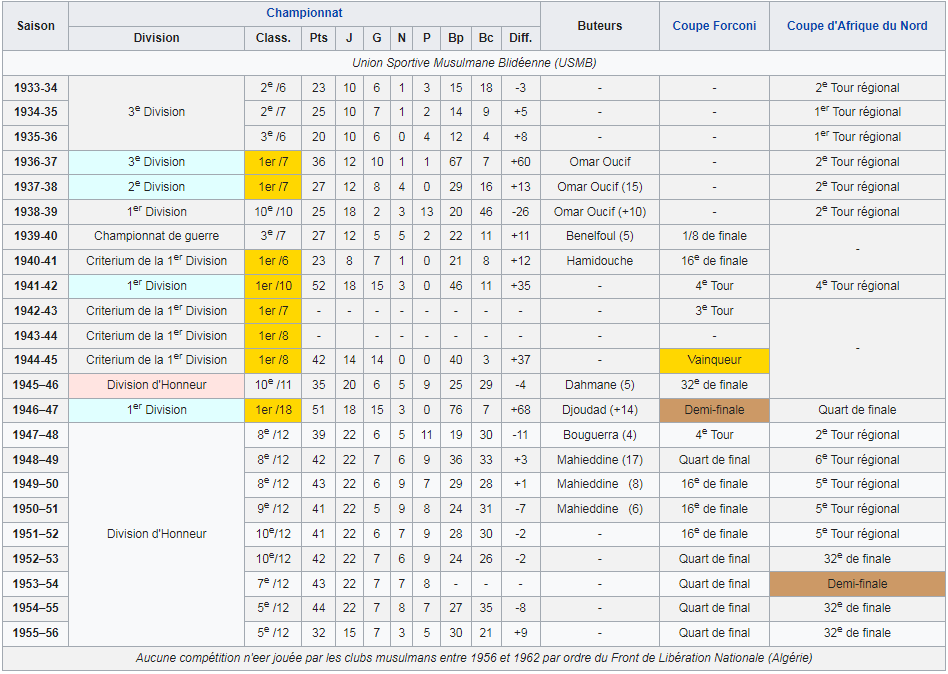Select the 1949–50 season cell

tap(36, 484)
